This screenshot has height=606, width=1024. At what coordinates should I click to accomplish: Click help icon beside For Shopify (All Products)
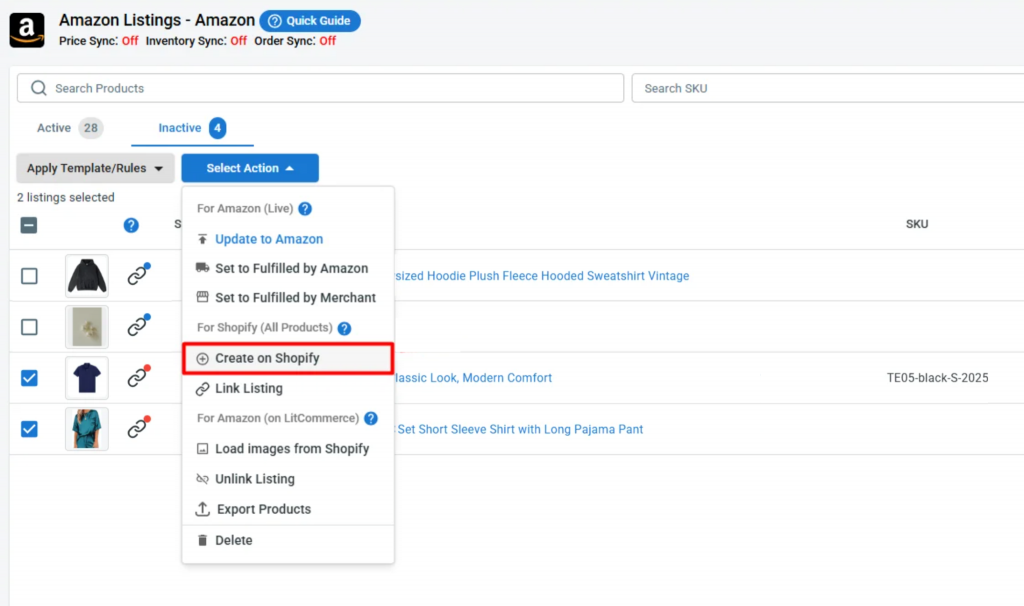344,328
